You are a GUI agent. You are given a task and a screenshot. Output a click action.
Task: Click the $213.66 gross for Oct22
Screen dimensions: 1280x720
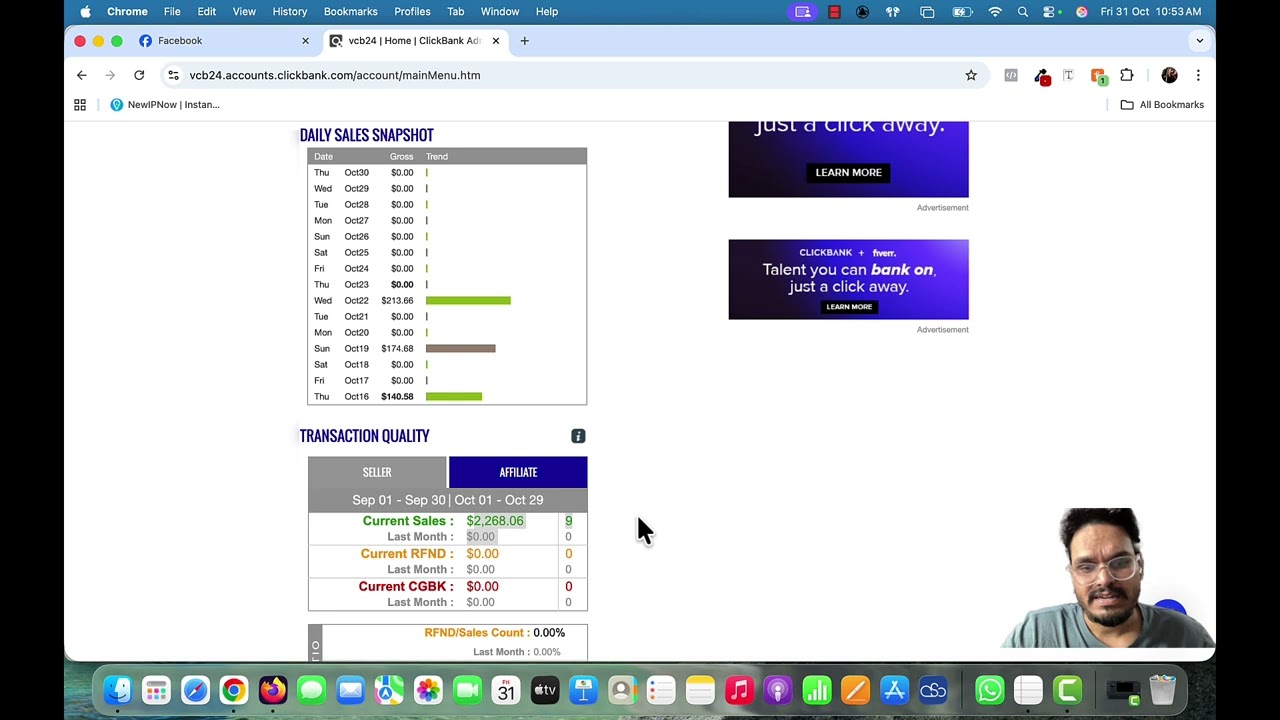pos(397,300)
